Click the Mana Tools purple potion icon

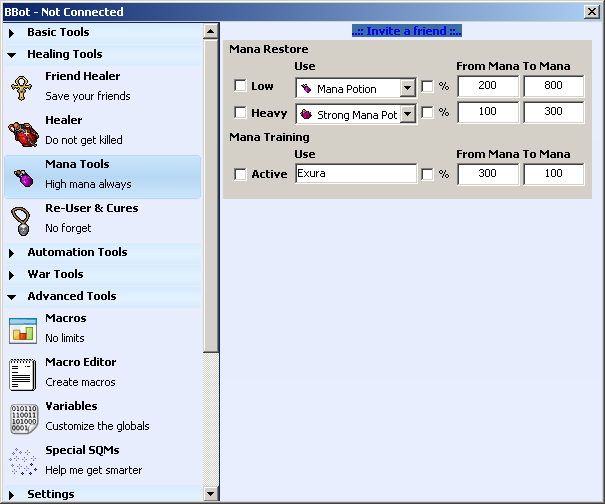click(x=23, y=175)
